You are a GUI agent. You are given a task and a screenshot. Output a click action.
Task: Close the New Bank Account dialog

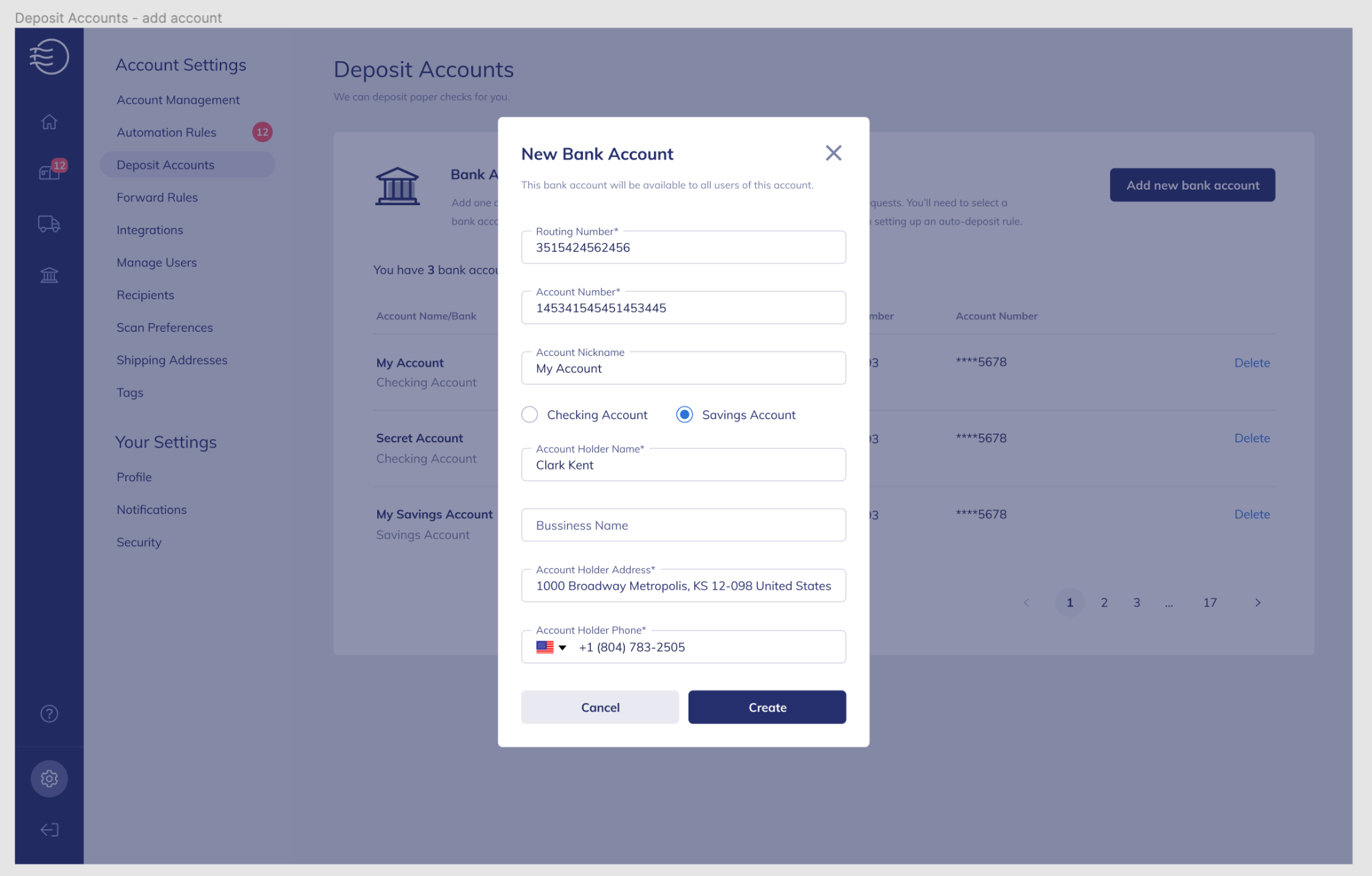[833, 153]
